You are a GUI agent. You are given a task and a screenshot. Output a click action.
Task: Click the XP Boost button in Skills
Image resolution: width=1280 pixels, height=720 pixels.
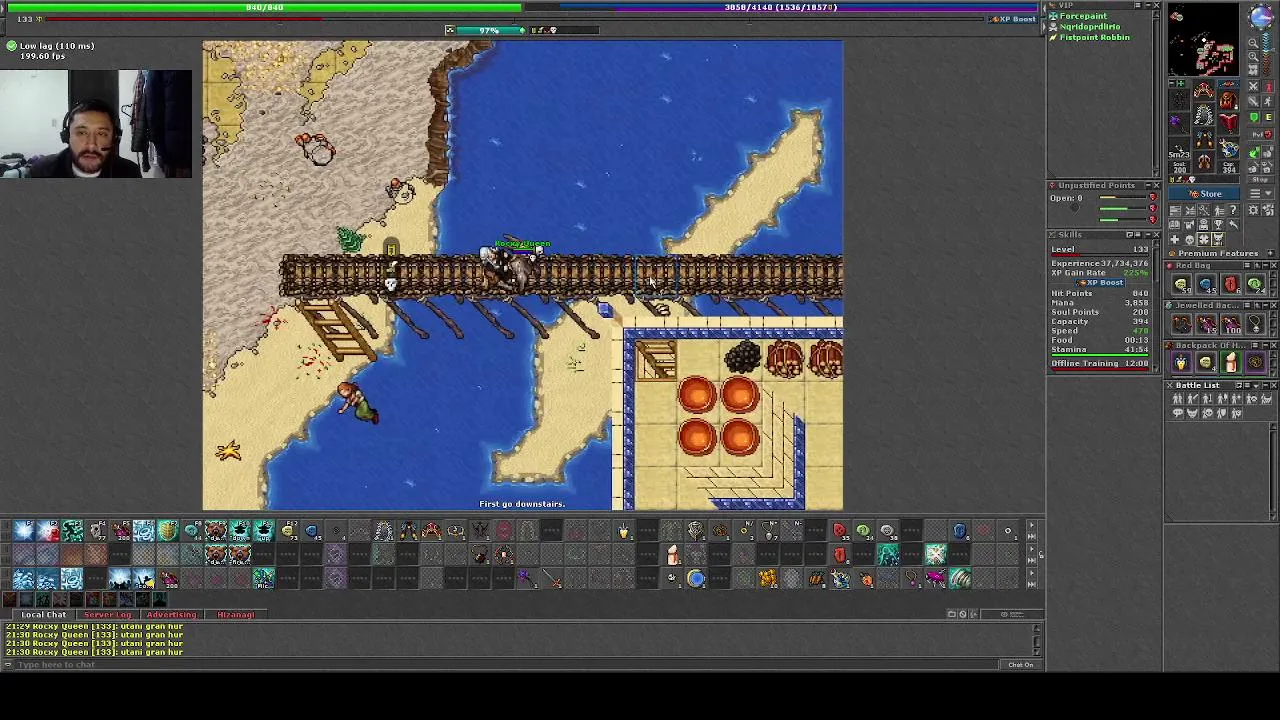point(1101,283)
